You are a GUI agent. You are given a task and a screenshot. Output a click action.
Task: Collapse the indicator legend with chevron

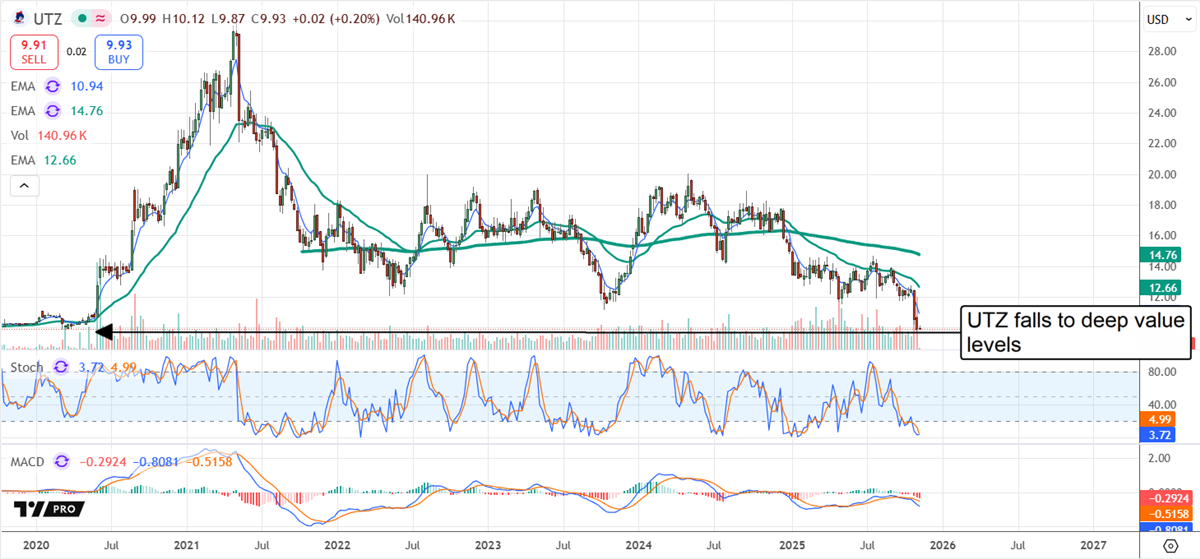coord(24,186)
